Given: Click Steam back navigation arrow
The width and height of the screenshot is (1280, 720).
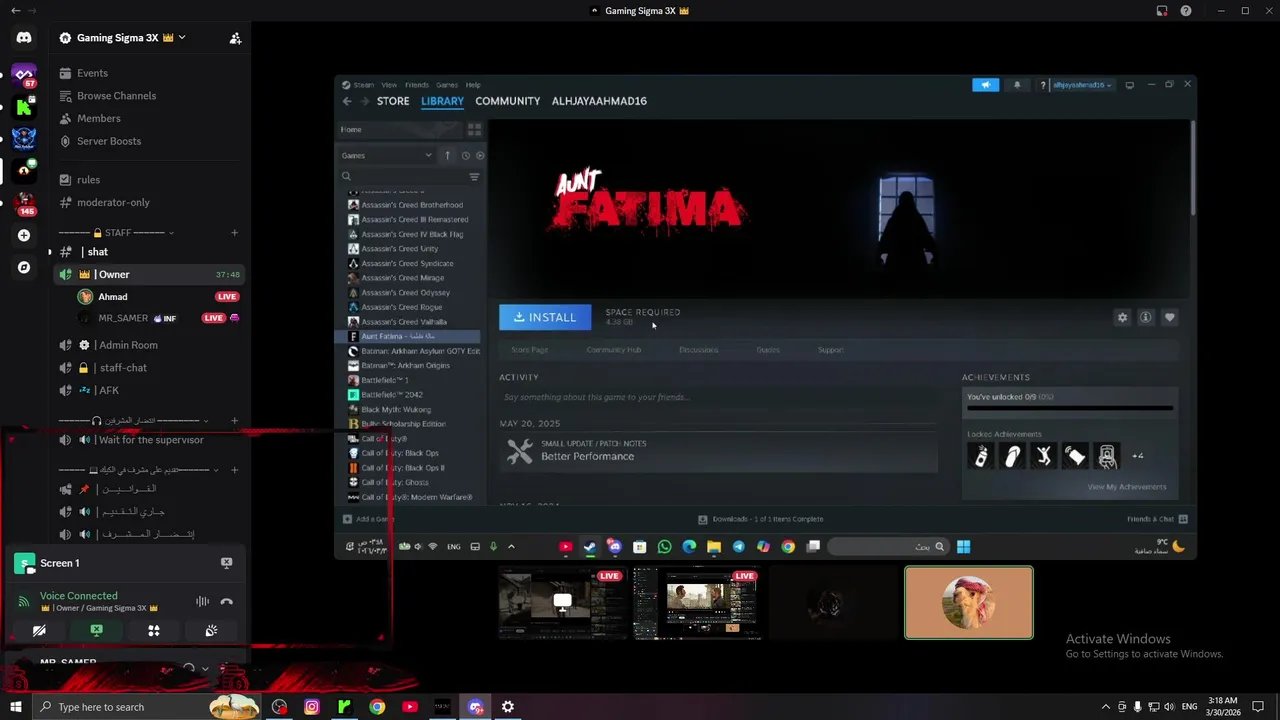Looking at the screenshot, I should 347,101.
